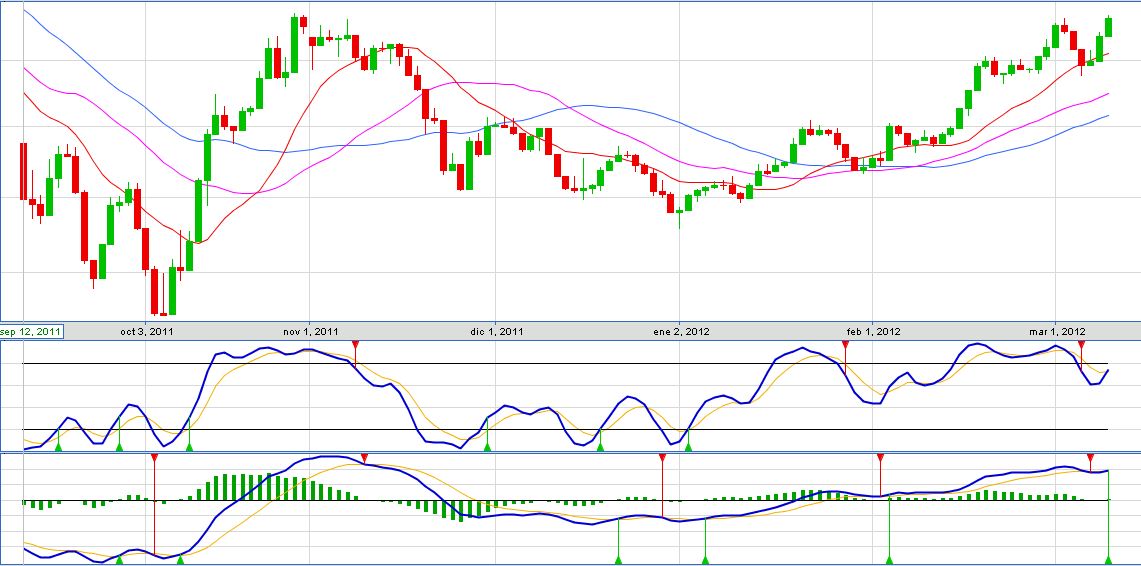Select the "oct 3, 2011" date label
This screenshot has height=566, width=1141.
pos(147,331)
